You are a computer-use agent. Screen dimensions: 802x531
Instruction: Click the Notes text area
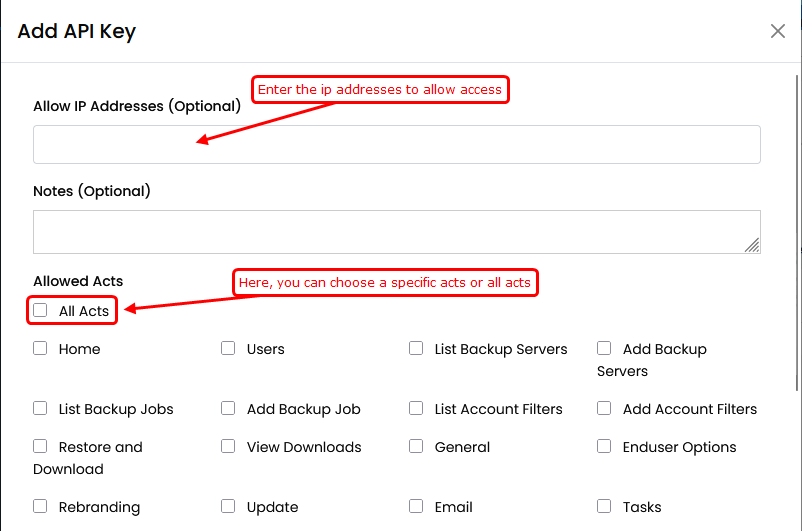pos(396,231)
